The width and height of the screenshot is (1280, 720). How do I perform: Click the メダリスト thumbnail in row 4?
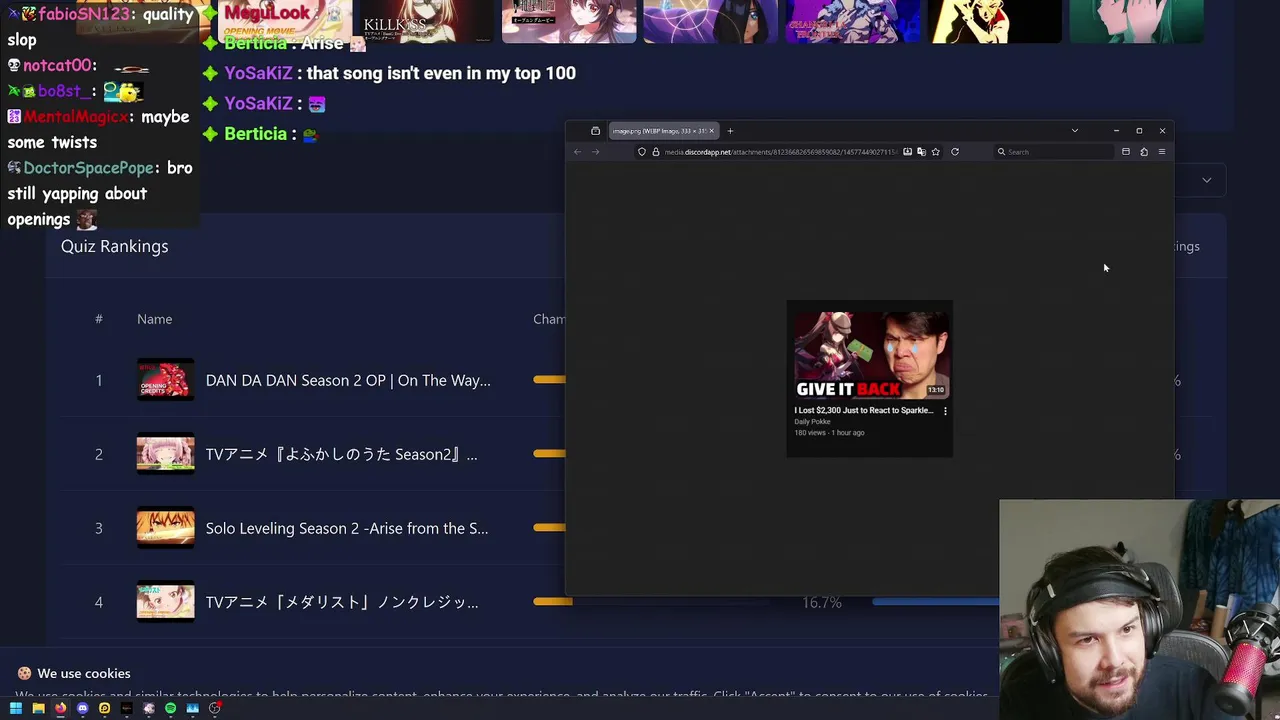[x=165, y=602]
